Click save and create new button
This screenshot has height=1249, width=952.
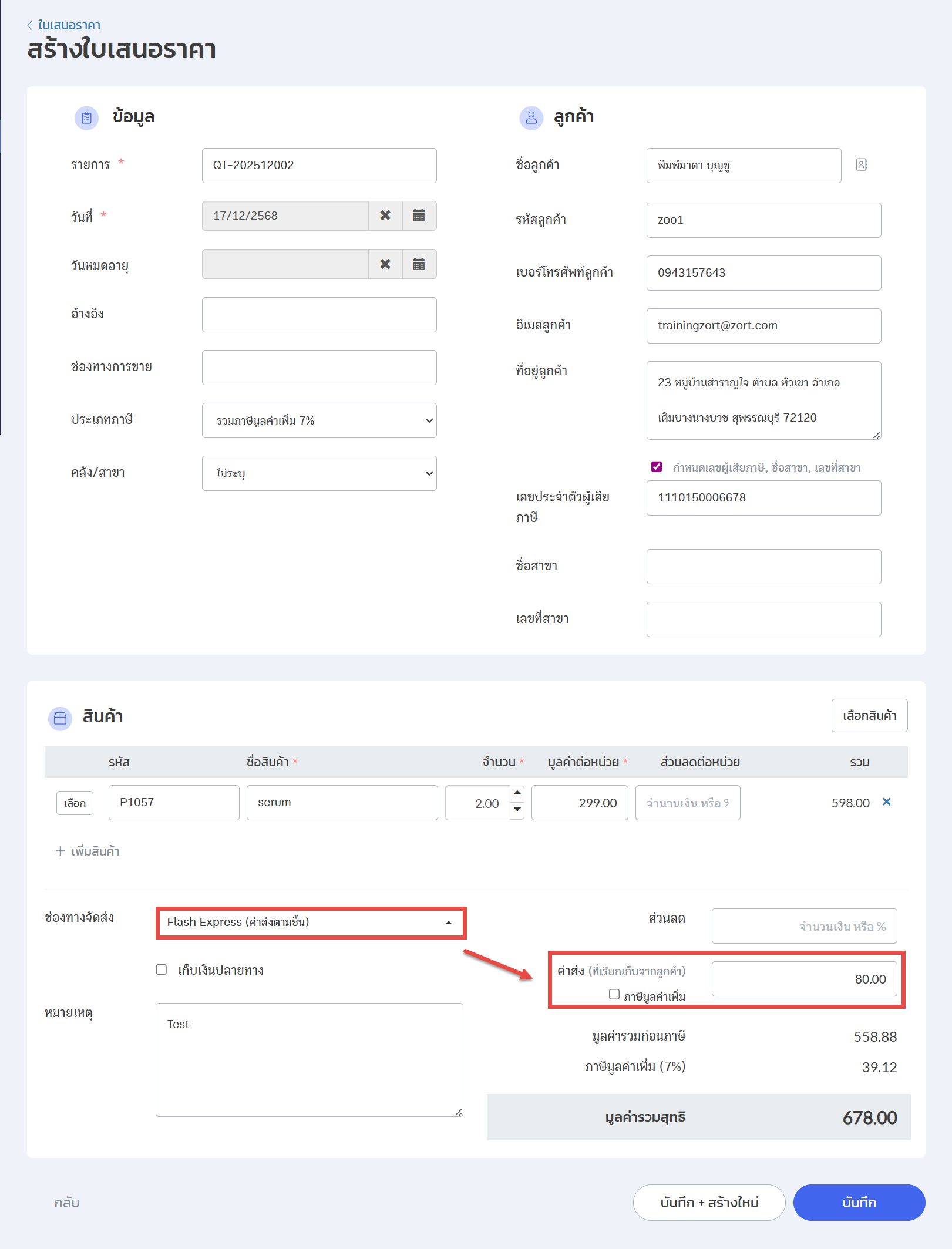point(709,1203)
